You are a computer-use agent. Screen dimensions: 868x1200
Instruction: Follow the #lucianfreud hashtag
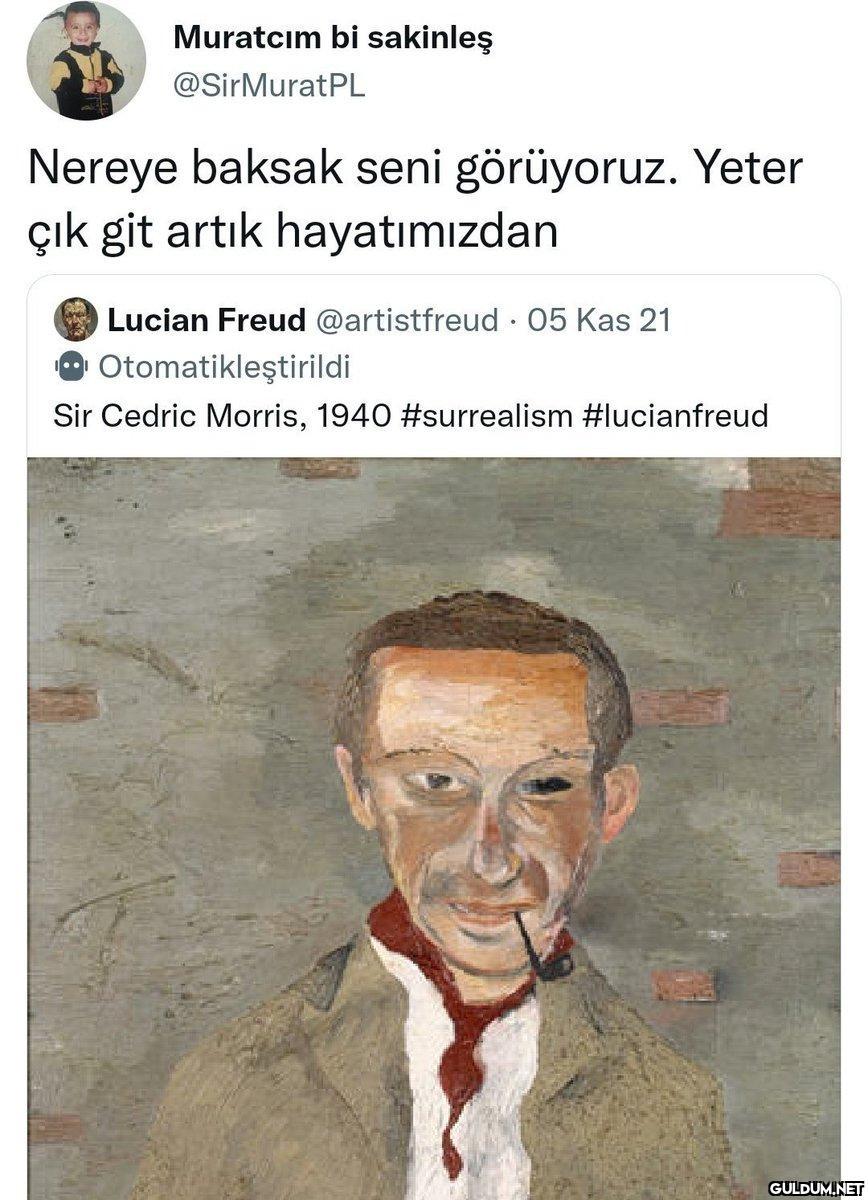pos(675,414)
